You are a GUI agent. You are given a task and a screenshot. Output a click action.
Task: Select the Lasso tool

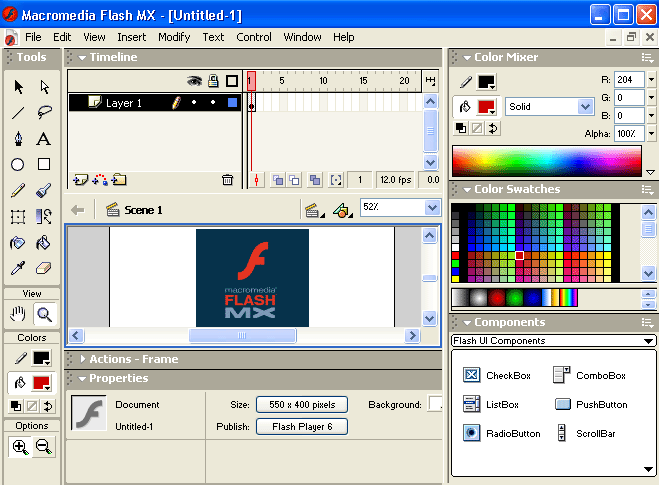click(44, 113)
